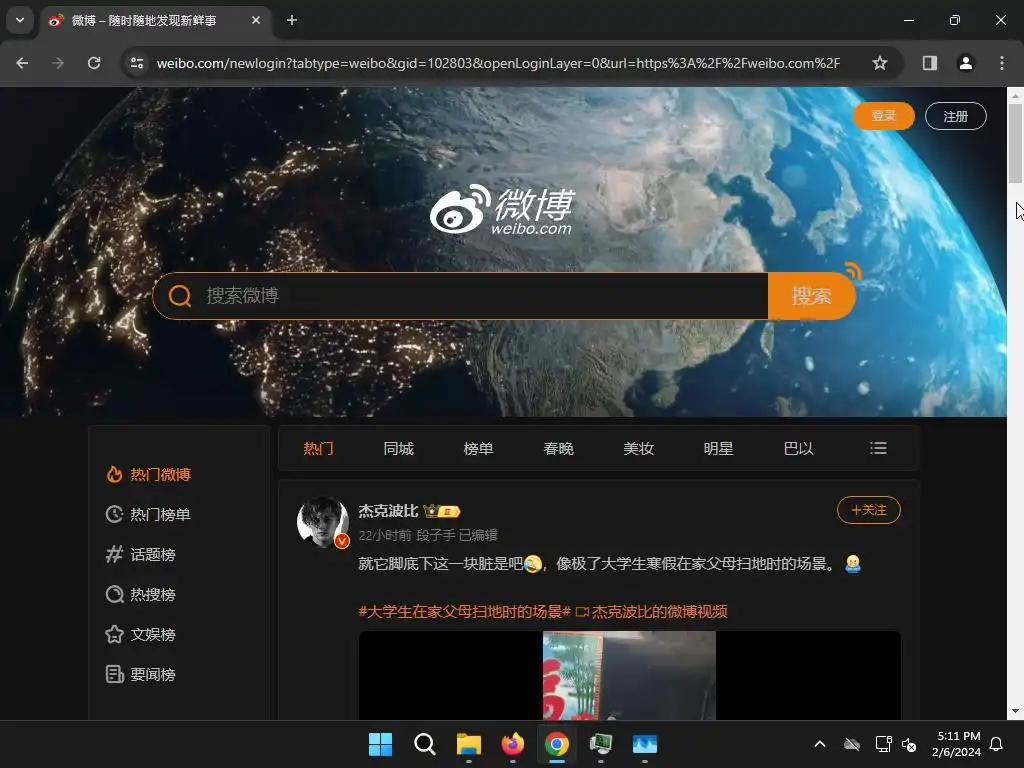The width and height of the screenshot is (1024, 768).
Task: Focus the 搜索微博 input field
Action: coord(483,296)
